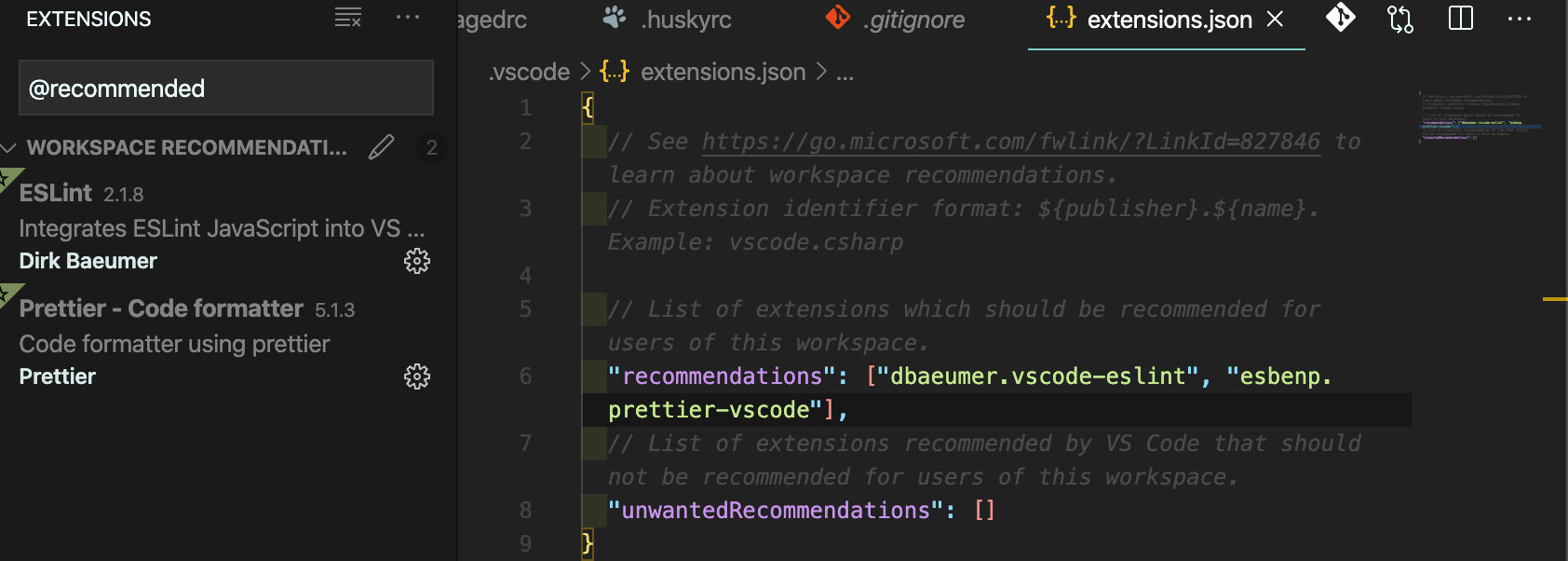1568x561 pixels.
Task: Collapse Workspace Recommendations section
Action: click(9, 148)
